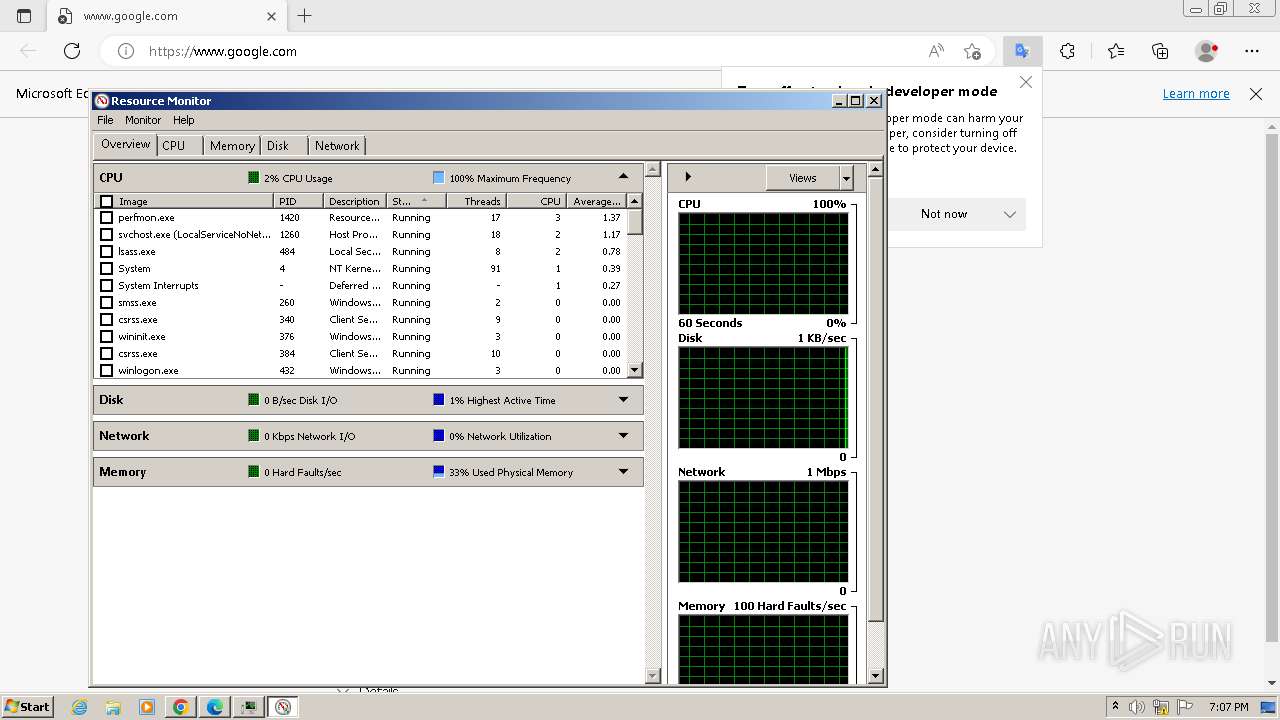Close the developer mode popup
Image resolution: width=1280 pixels, height=720 pixels.
click(1025, 82)
